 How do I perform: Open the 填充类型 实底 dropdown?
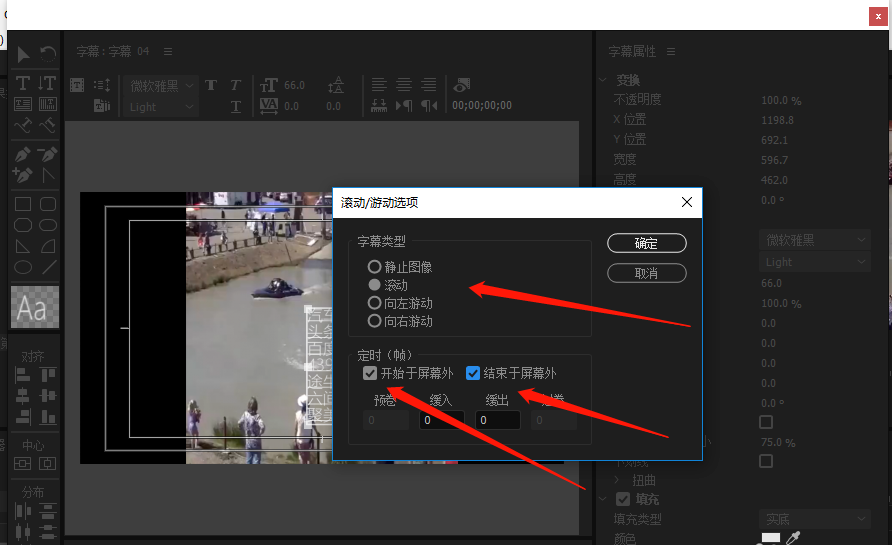817,519
